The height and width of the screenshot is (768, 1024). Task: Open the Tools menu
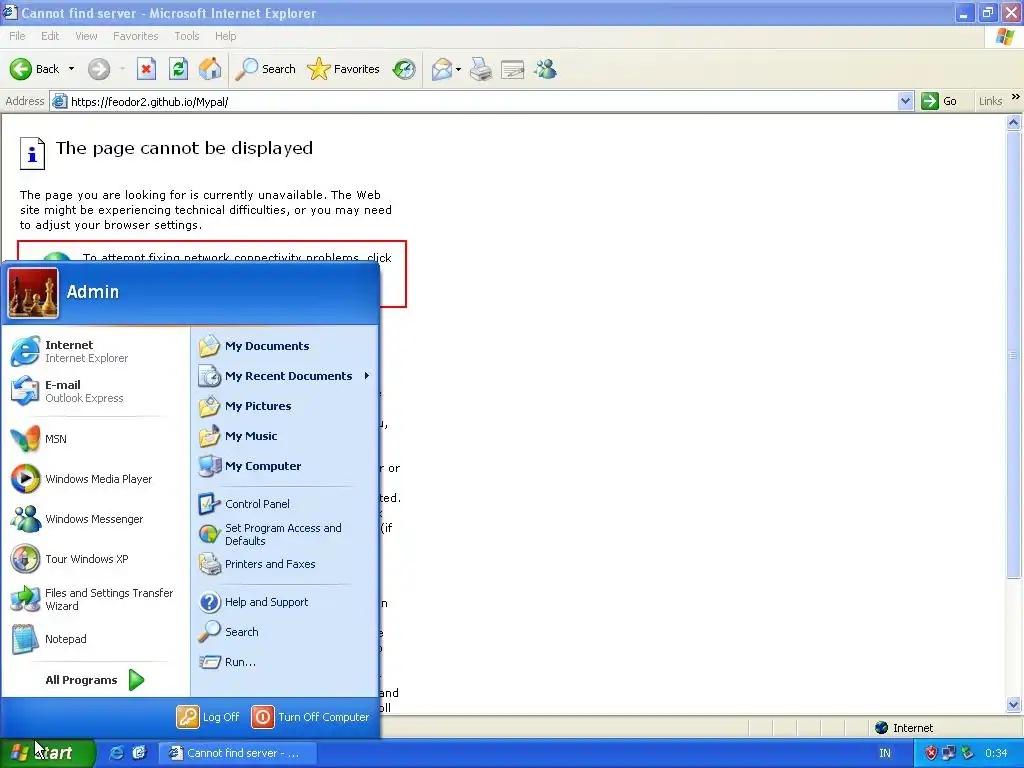186,36
